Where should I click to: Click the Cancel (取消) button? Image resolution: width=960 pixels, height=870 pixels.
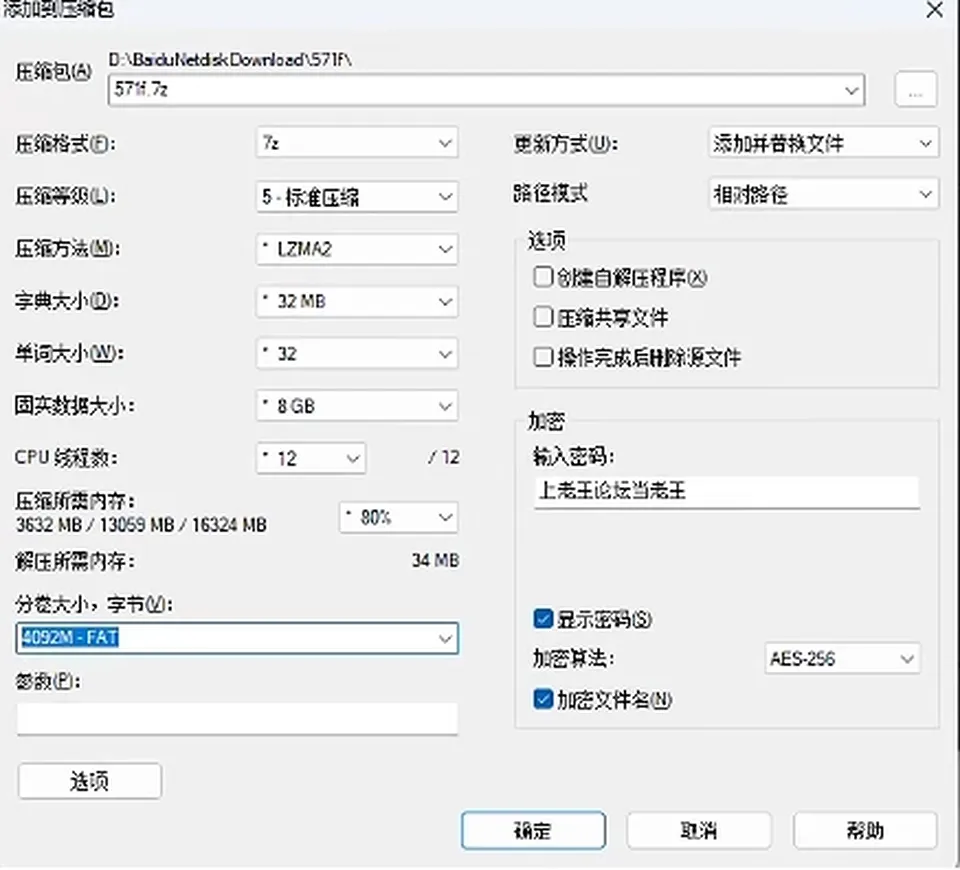click(x=699, y=830)
